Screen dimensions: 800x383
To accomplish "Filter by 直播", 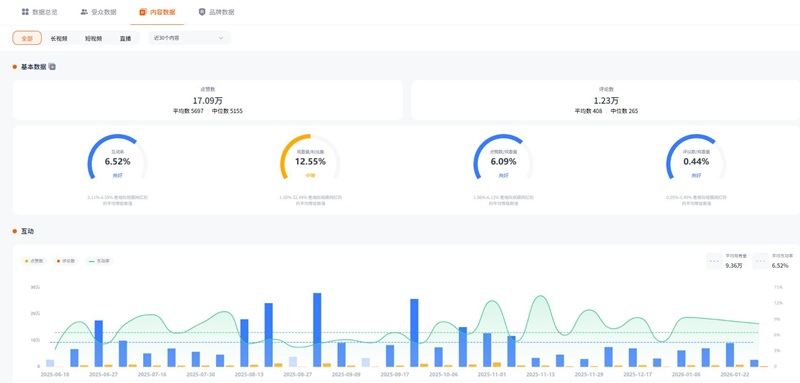I will pyautogui.click(x=126, y=38).
